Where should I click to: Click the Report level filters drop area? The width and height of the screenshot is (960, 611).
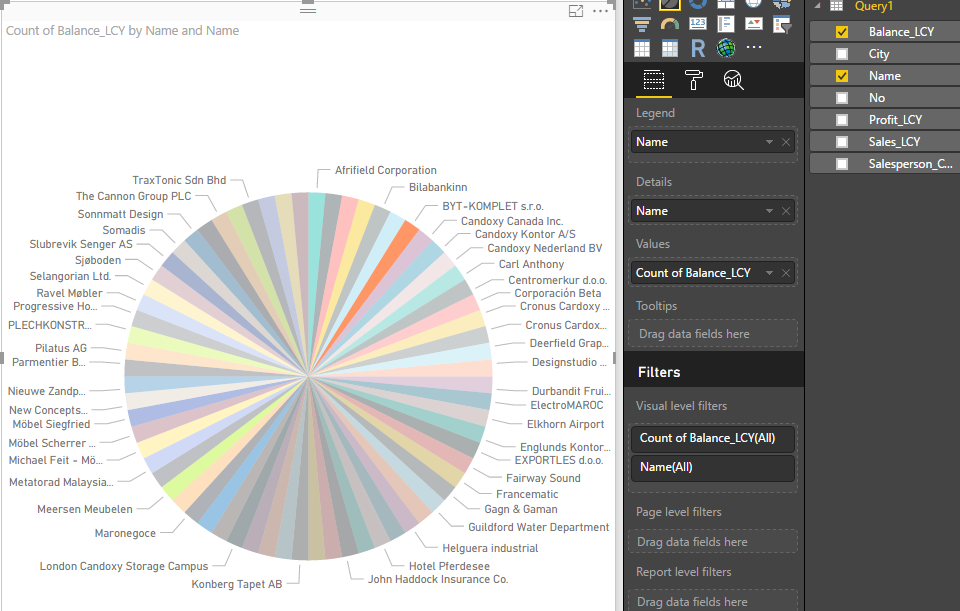713,602
